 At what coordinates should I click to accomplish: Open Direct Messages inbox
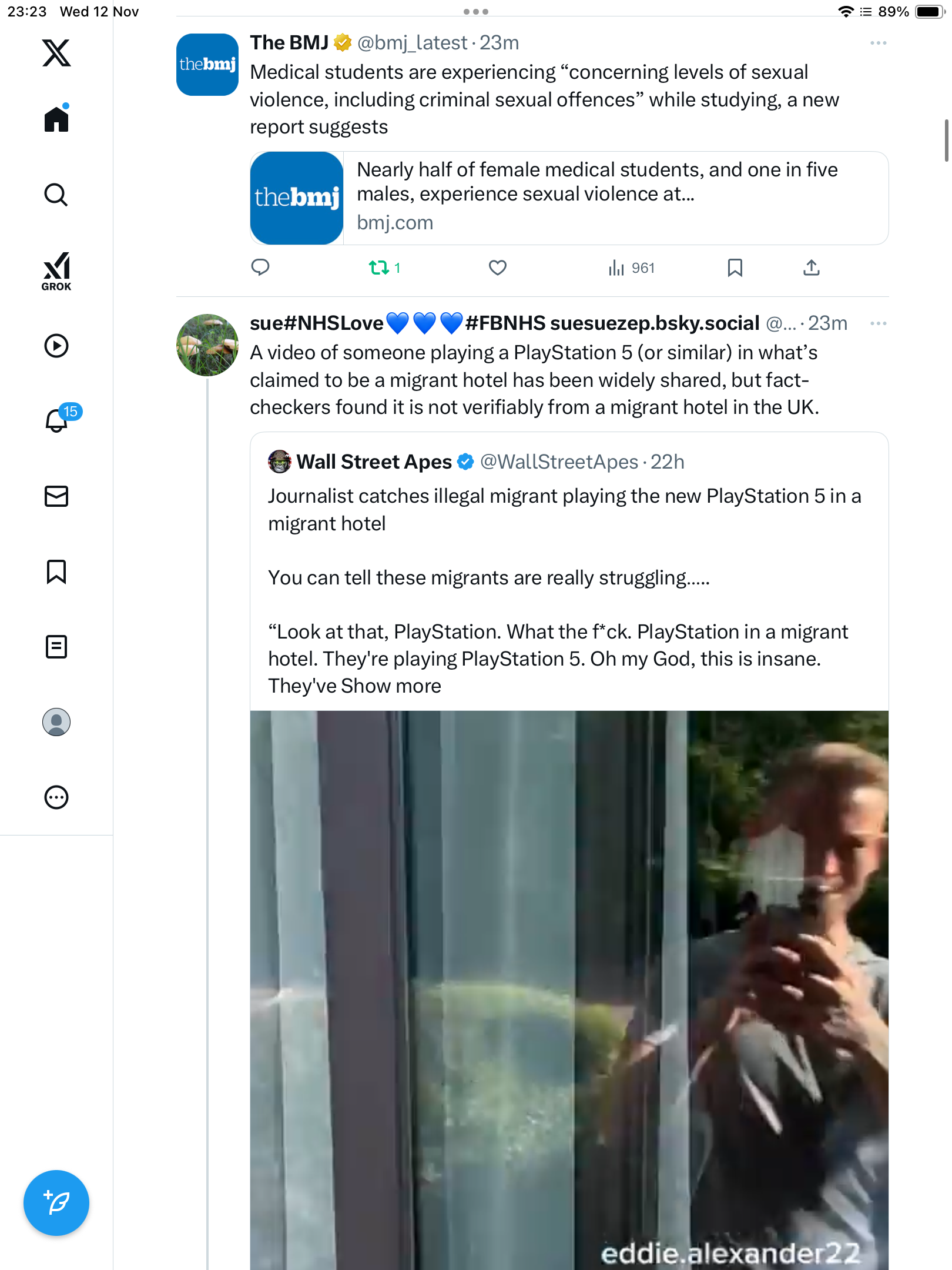click(x=56, y=496)
